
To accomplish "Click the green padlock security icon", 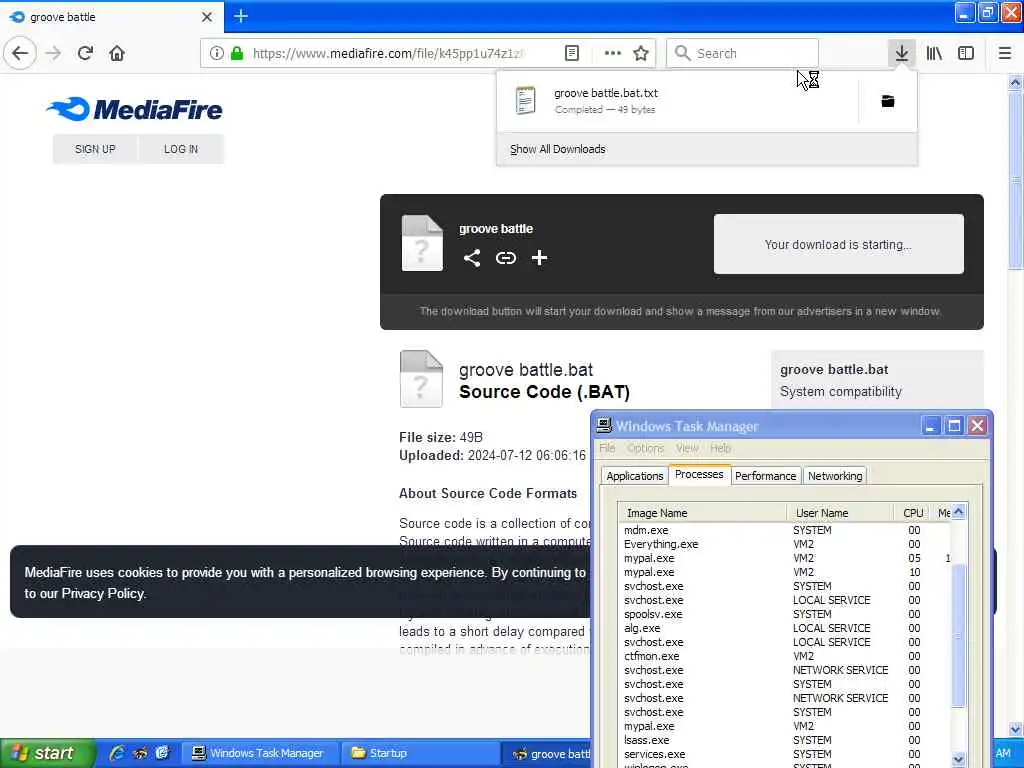I will click(x=237, y=53).
